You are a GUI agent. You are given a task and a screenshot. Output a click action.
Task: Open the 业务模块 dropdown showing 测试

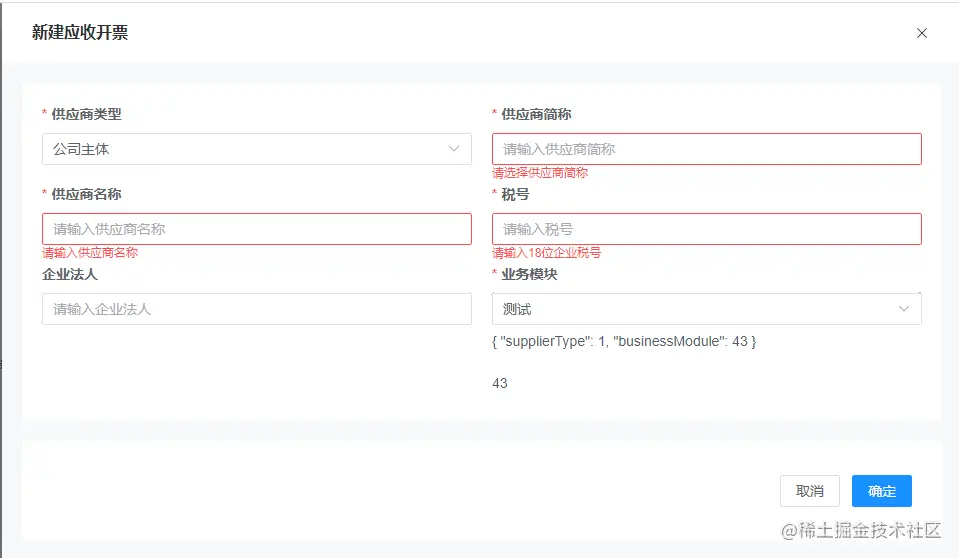point(706,309)
